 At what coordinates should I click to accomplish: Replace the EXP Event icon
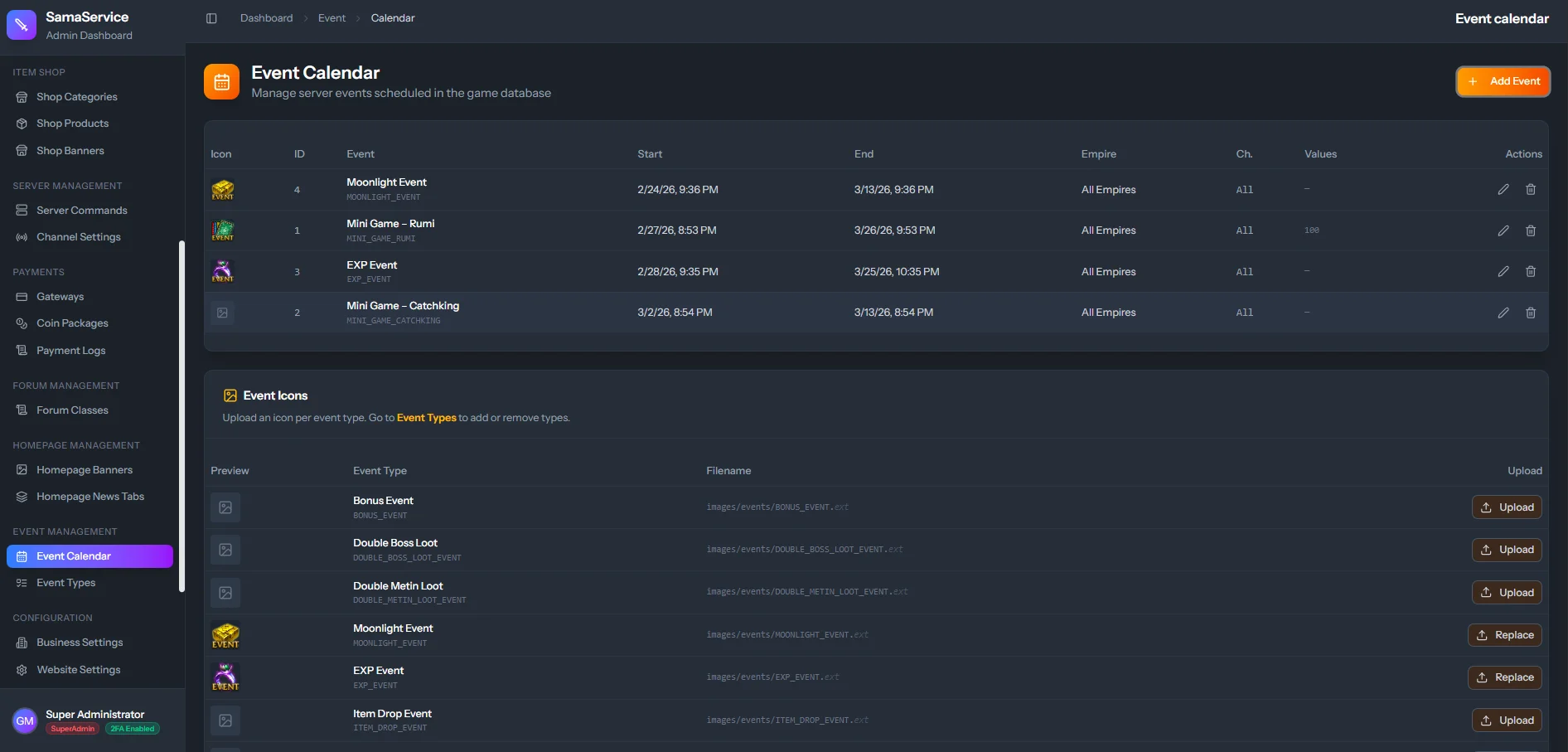tap(1505, 677)
